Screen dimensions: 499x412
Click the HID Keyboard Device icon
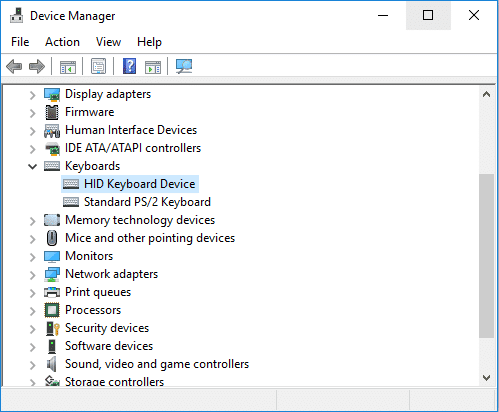click(71, 184)
